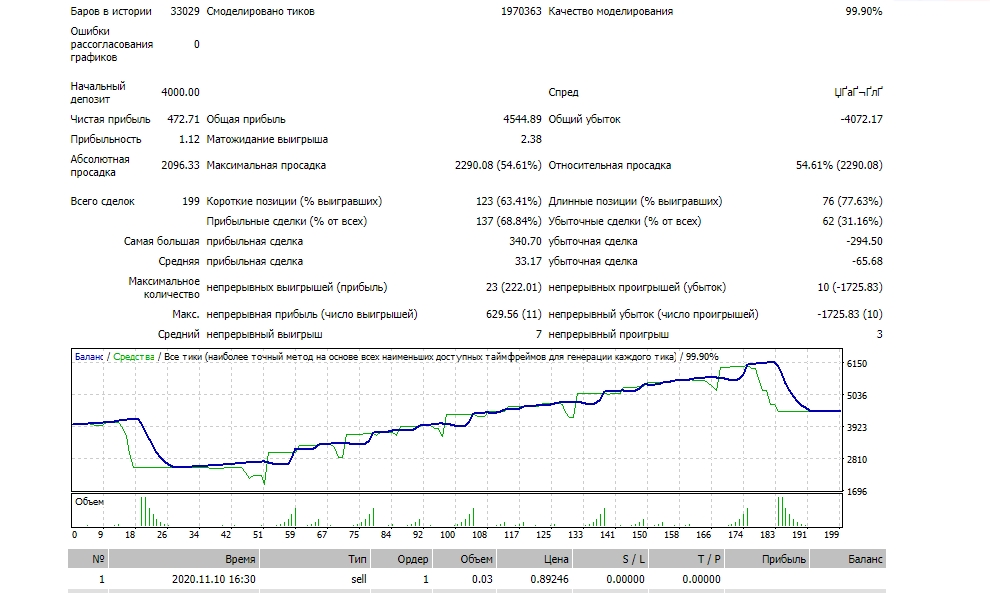Click the 6150 value on the chart axis

[x=857, y=364]
